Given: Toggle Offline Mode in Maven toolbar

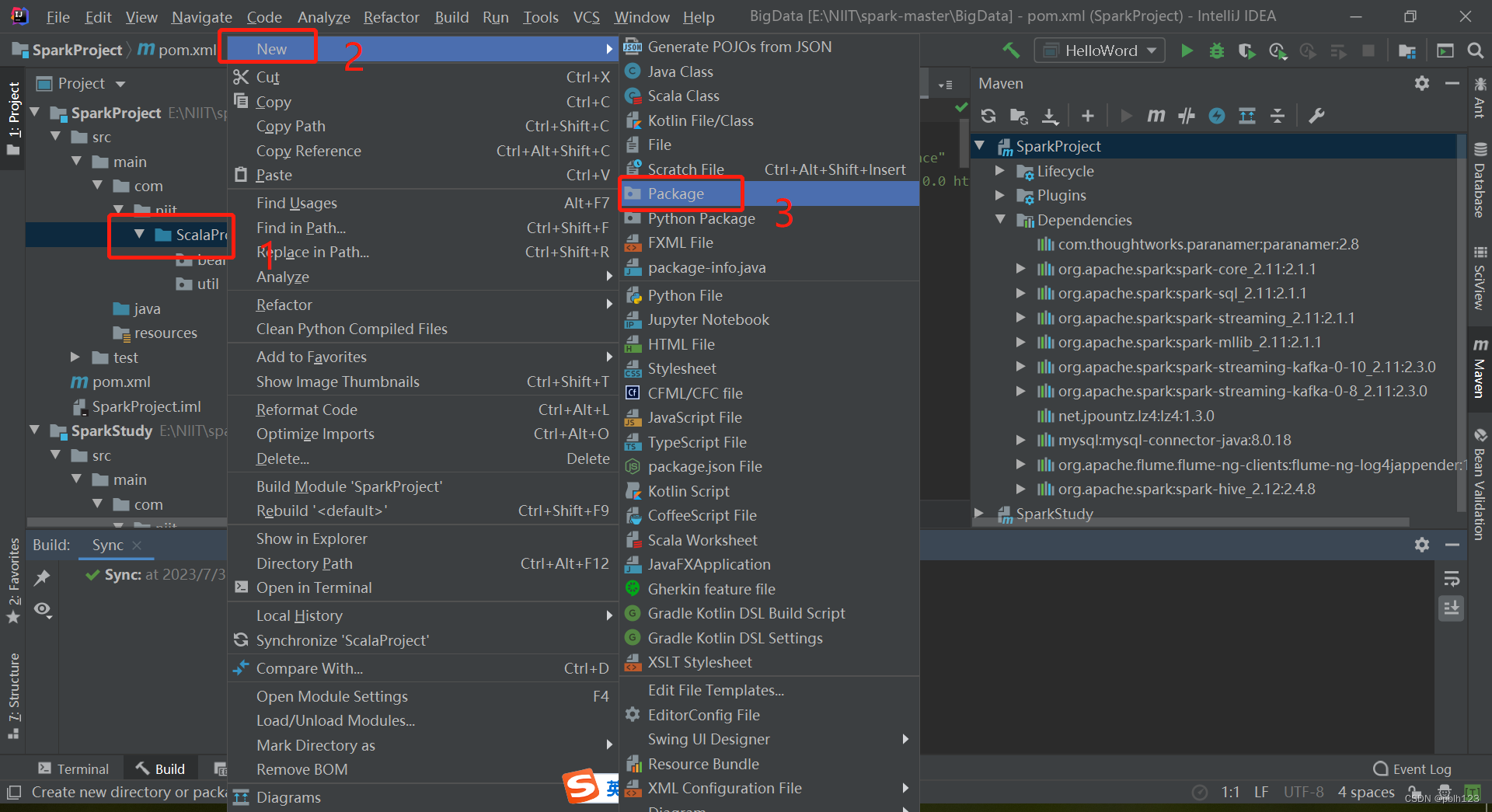Looking at the screenshot, I should point(1187,116).
